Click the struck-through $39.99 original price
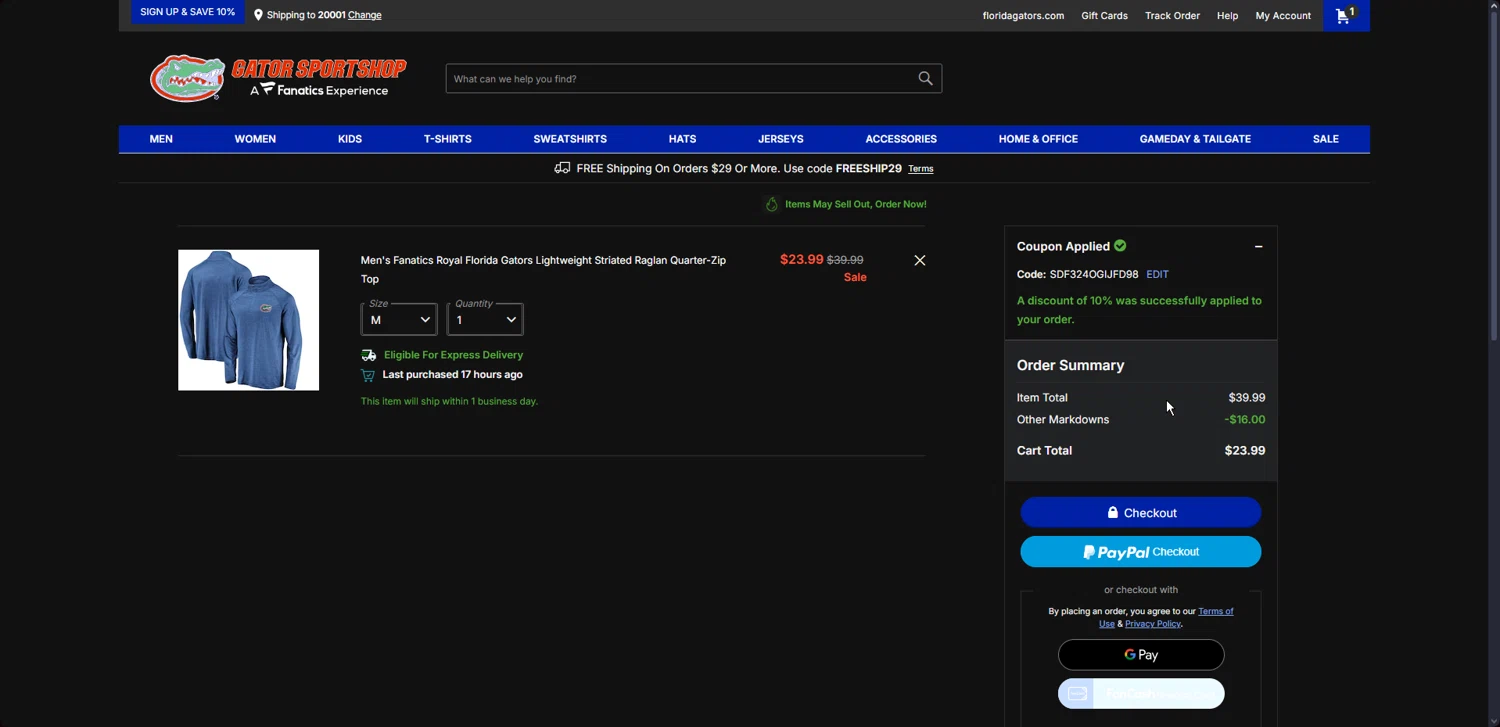The height and width of the screenshot is (727, 1500). tap(845, 260)
